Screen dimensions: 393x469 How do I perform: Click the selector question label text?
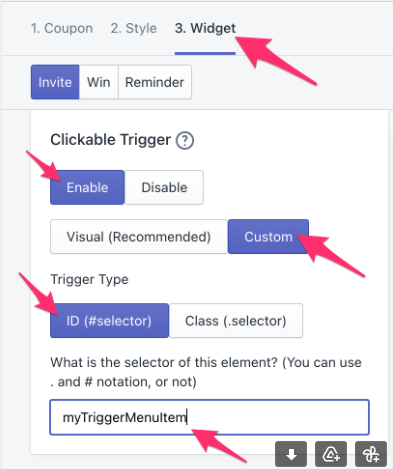click(206, 372)
